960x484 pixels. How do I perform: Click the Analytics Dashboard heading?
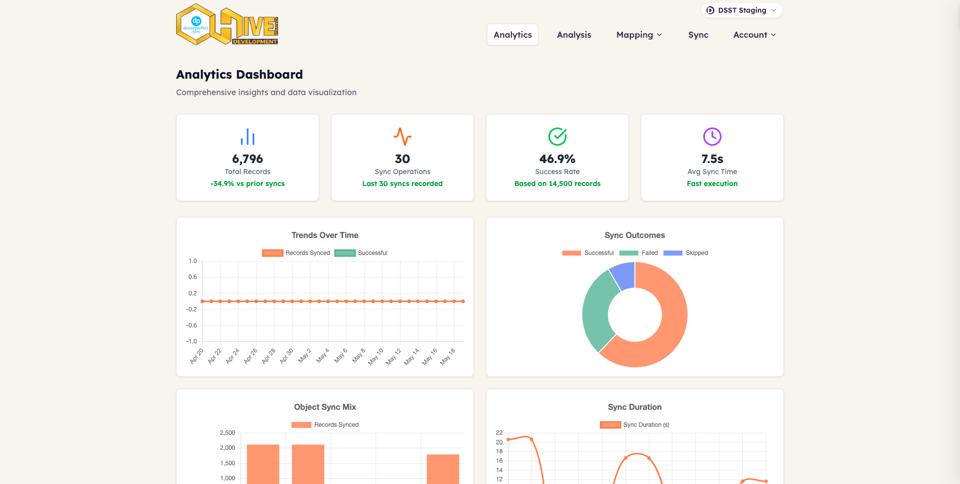[x=239, y=75]
